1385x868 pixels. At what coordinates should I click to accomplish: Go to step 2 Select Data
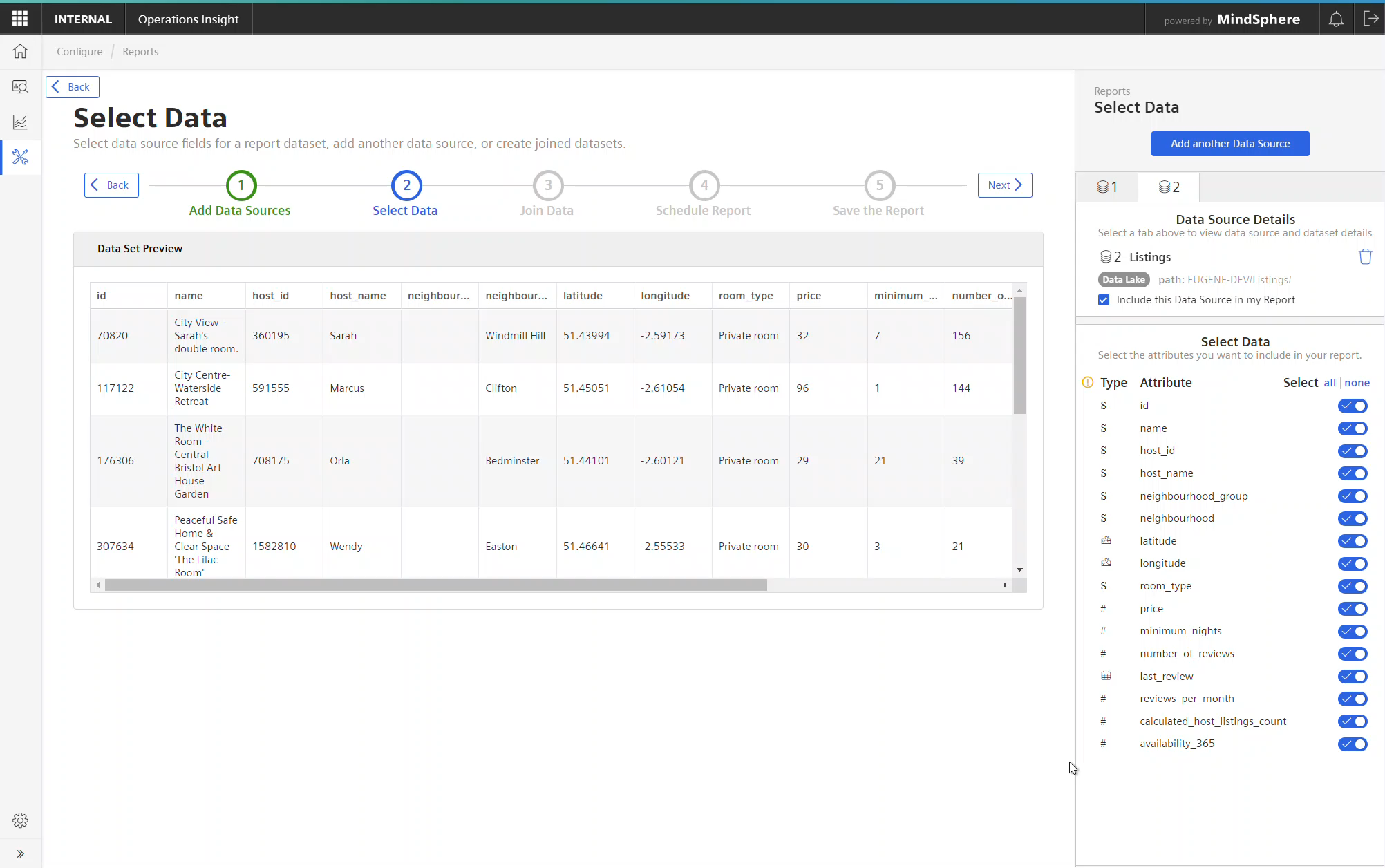(406, 185)
